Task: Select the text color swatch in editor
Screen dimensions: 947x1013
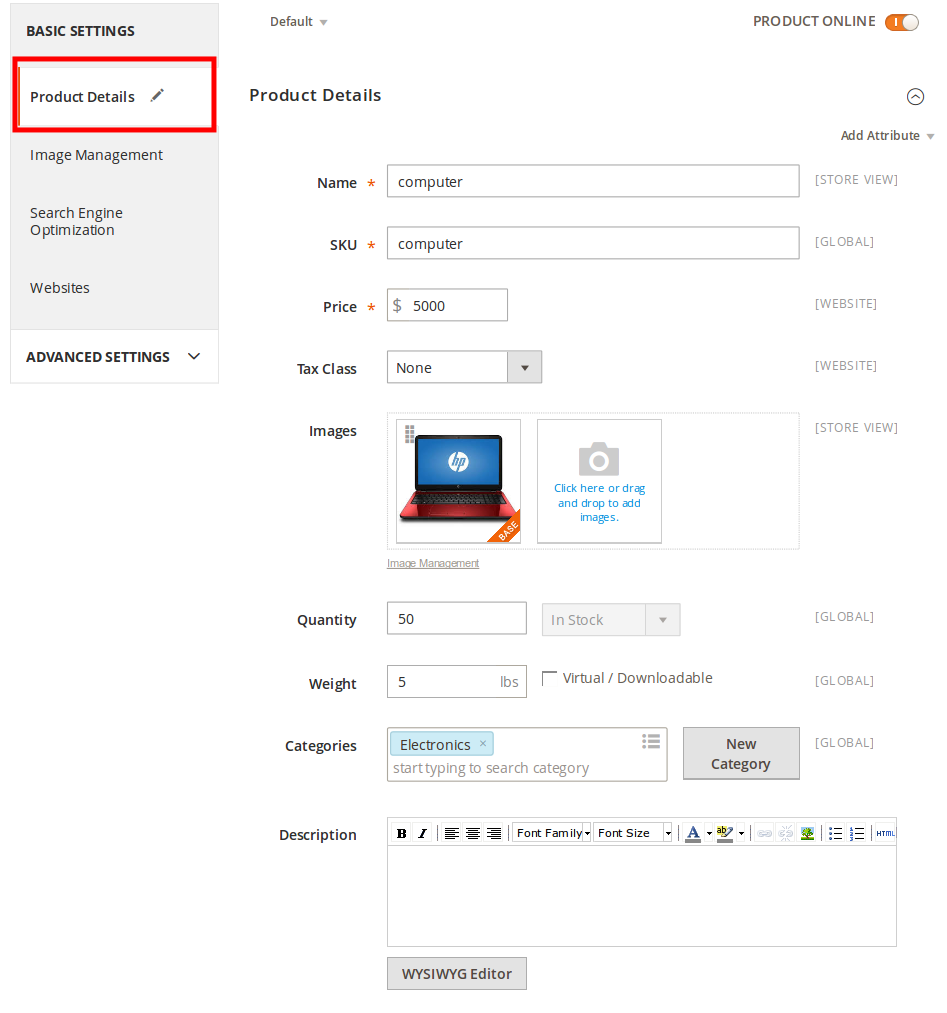Action: [693, 833]
